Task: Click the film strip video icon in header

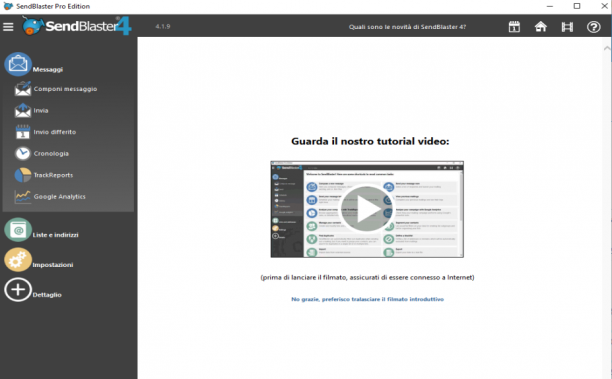Action: coord(567,27)
